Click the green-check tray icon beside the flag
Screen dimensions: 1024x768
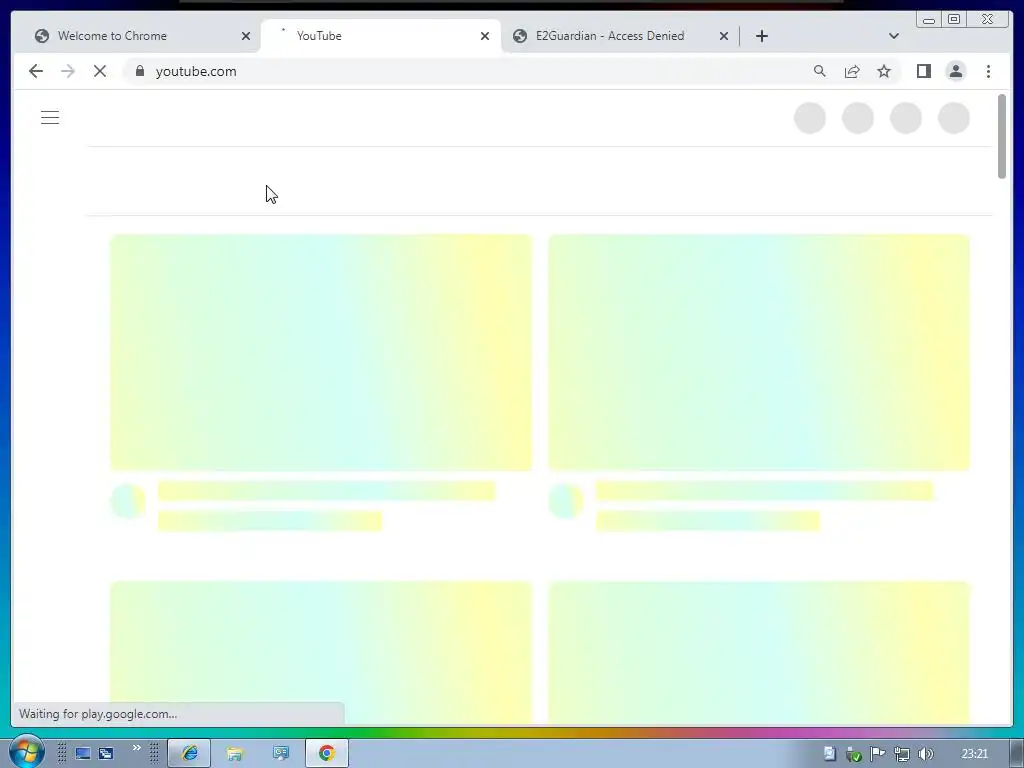(854, 754)
